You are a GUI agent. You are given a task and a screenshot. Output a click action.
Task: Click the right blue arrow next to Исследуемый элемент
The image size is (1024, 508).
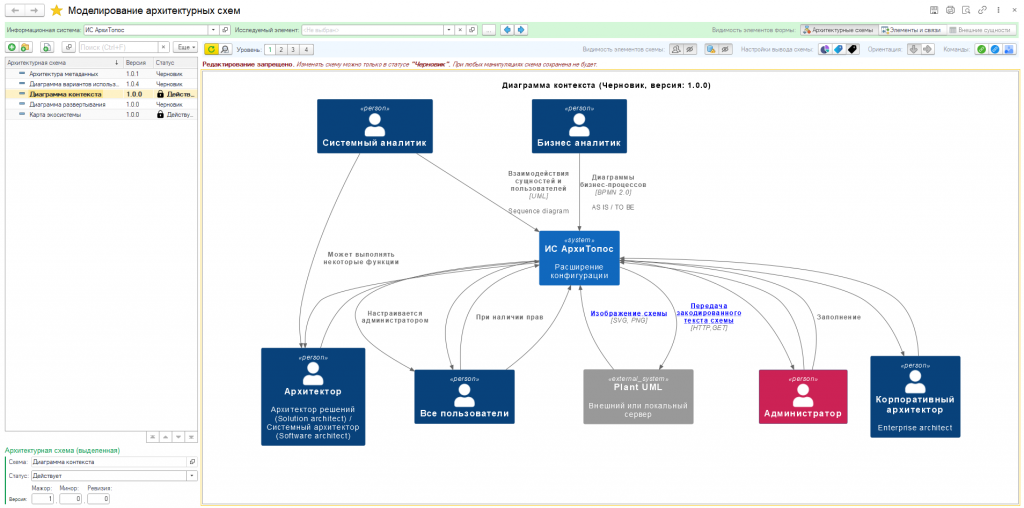[x=520, y=30]
